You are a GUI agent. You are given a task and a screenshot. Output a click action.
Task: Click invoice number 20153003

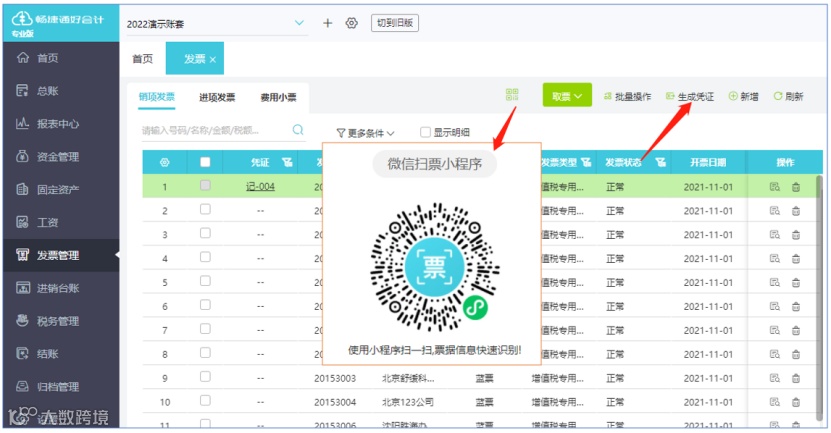coord(335,378)
